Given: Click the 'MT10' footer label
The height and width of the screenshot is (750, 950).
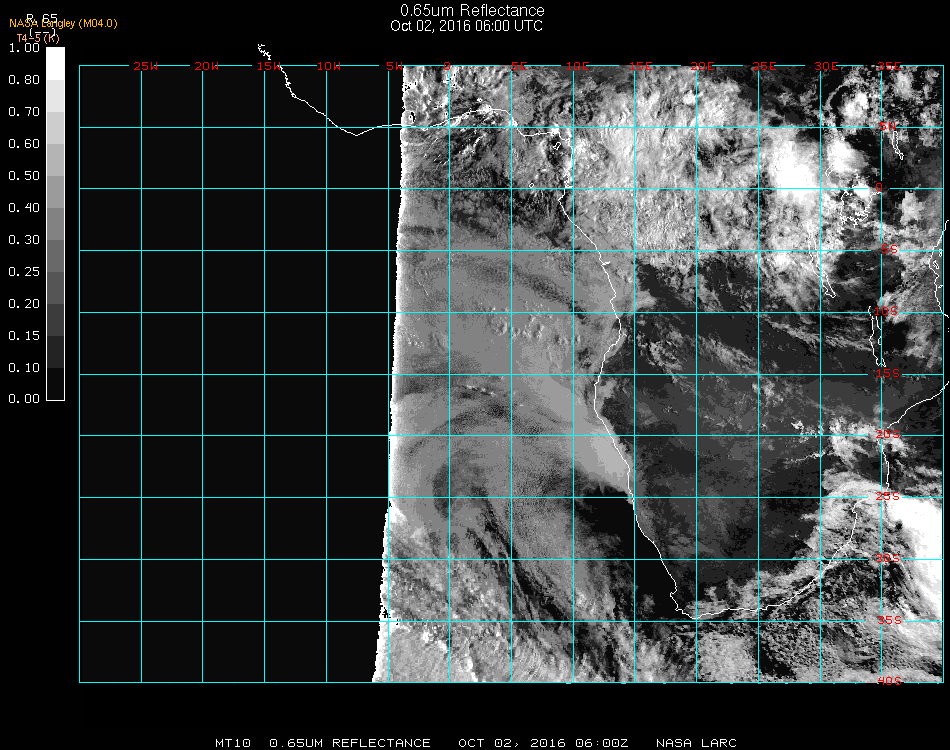Looking at the screenshot, I should (x=233, y=743).
